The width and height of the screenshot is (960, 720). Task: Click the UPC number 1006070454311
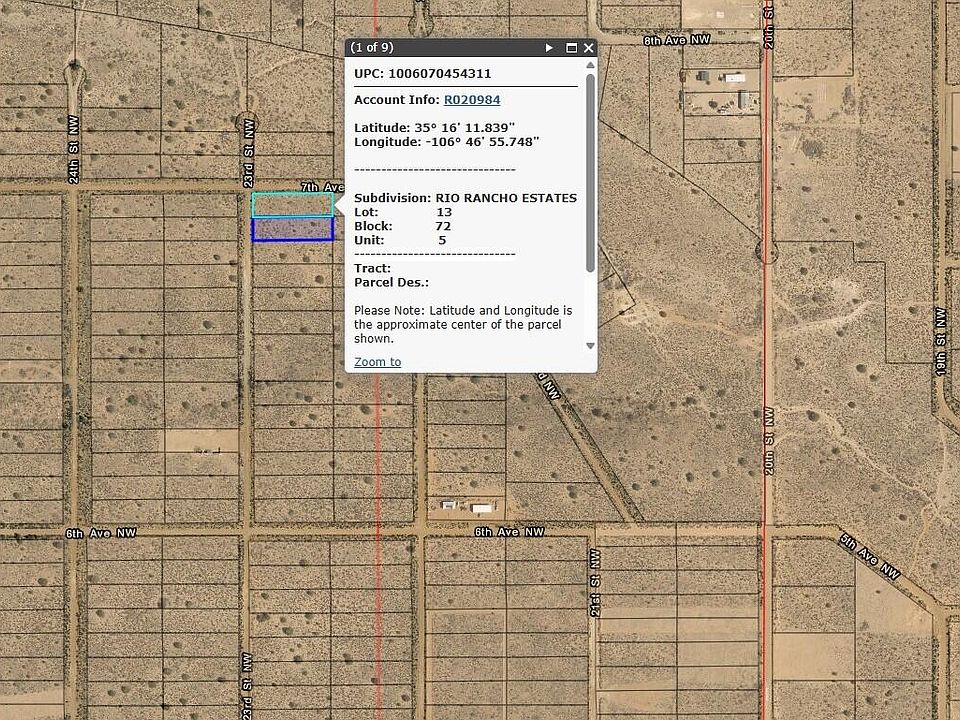point(440,74)
